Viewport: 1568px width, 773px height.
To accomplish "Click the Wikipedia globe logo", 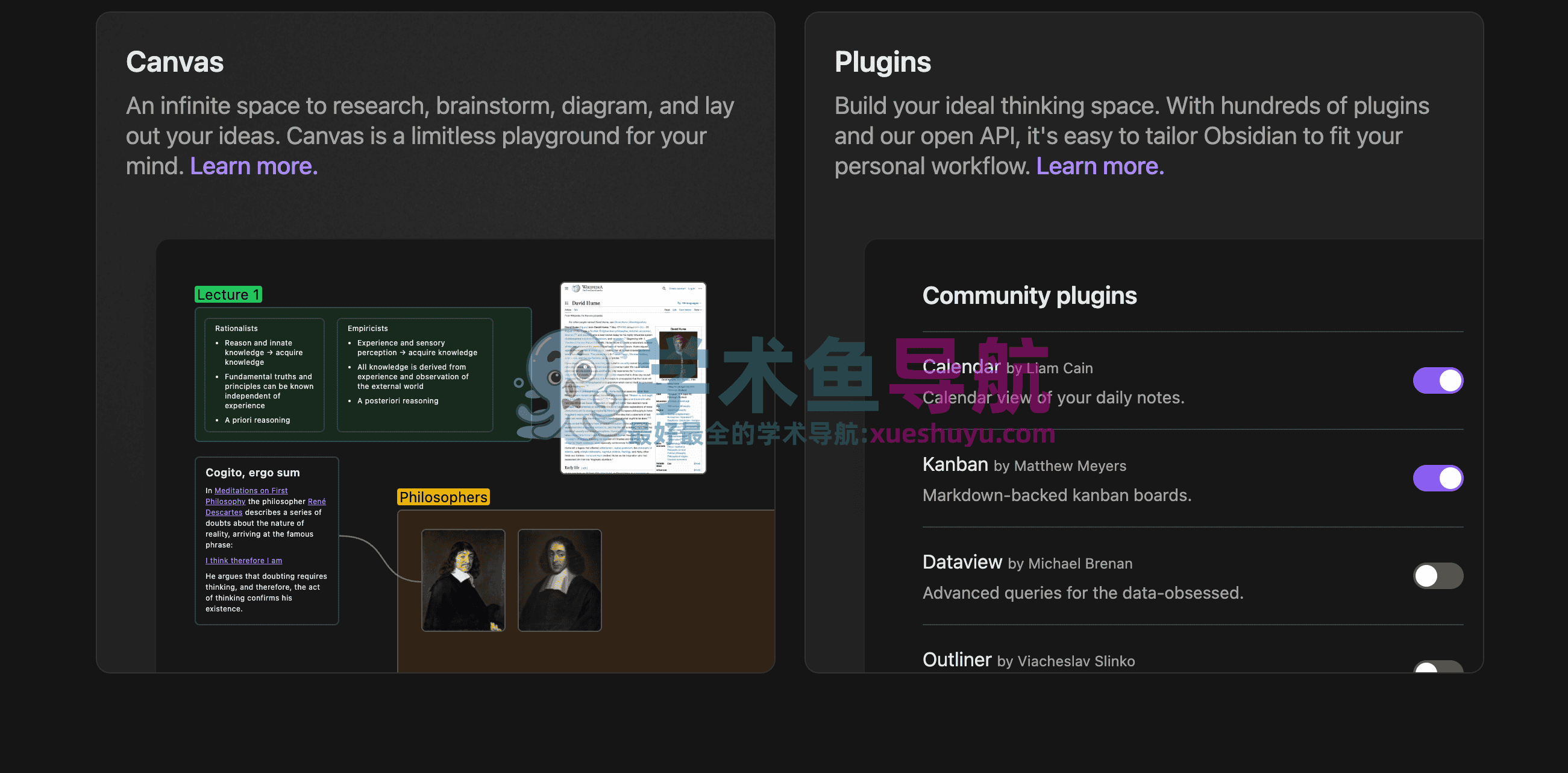I will 576,289.
